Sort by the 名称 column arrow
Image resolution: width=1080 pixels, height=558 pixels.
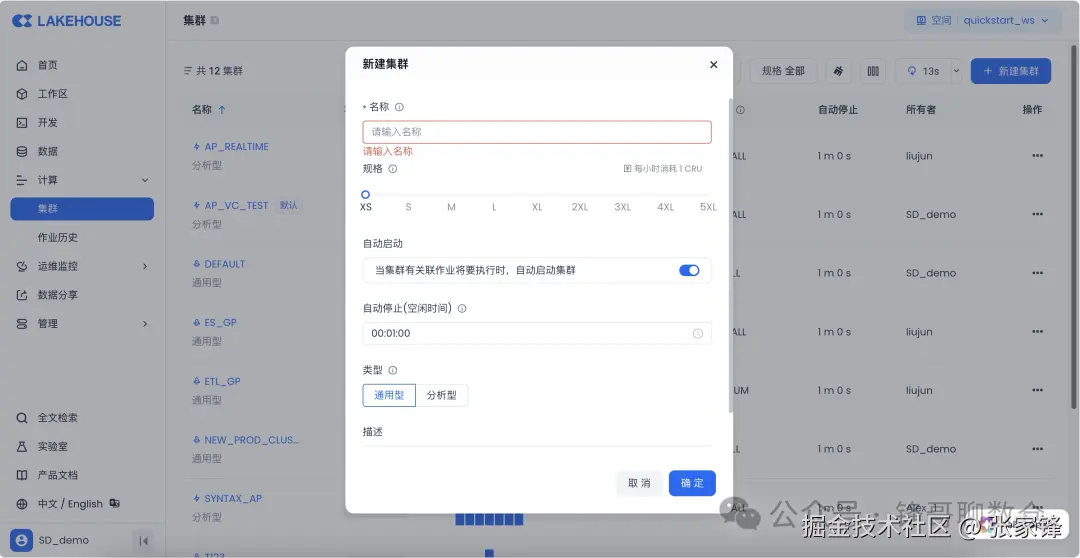[x=222, y=110]
